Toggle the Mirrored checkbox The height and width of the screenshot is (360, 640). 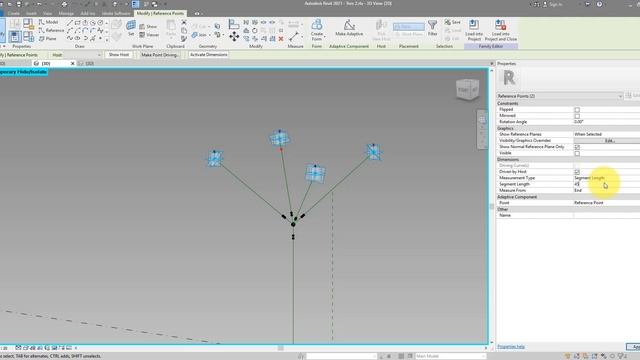[x=577, y=116]
